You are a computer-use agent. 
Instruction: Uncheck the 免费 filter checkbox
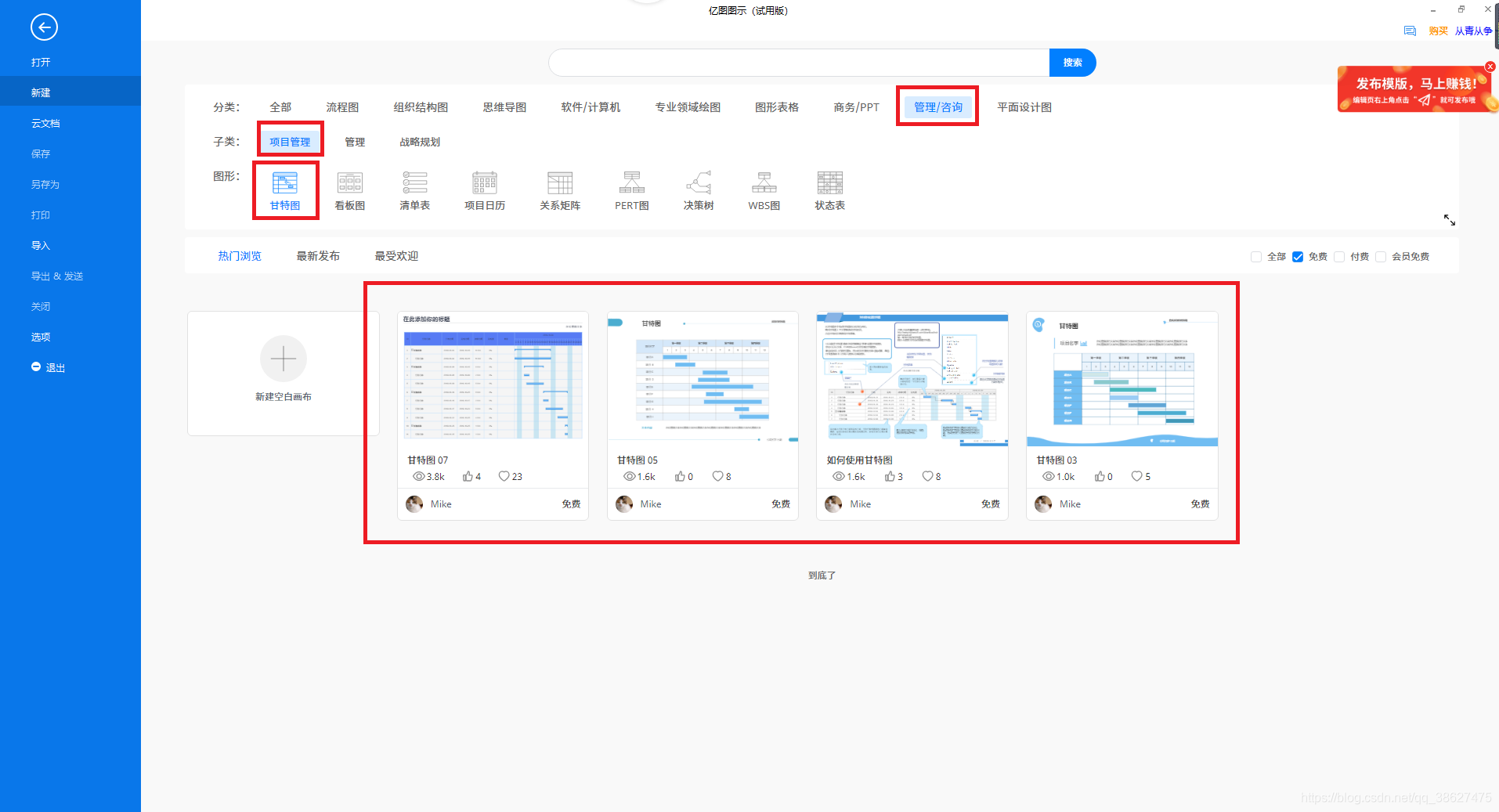point(1298,257)
